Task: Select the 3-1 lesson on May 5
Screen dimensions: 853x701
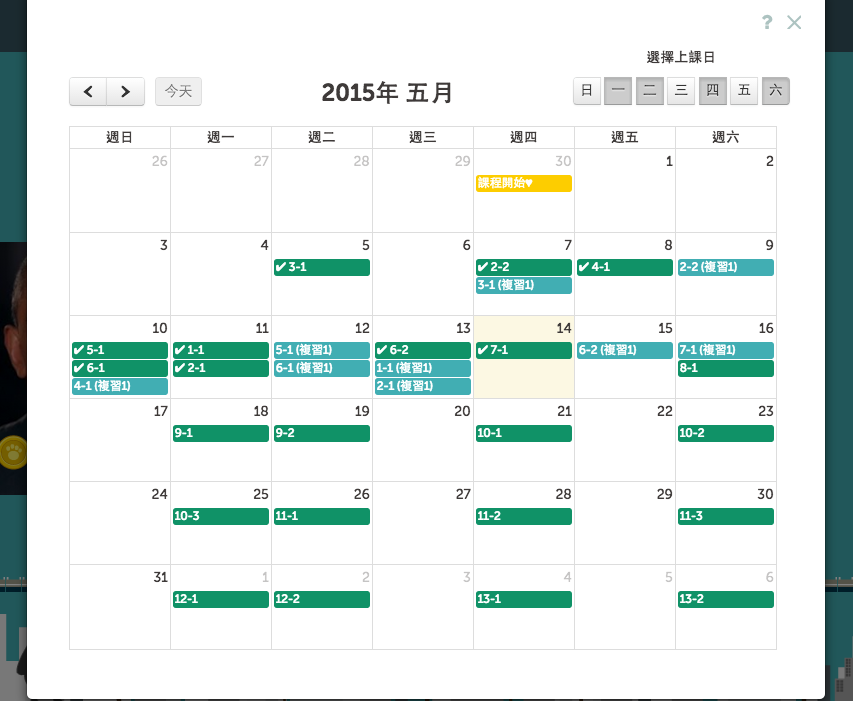Action: [x=321, y=267]
